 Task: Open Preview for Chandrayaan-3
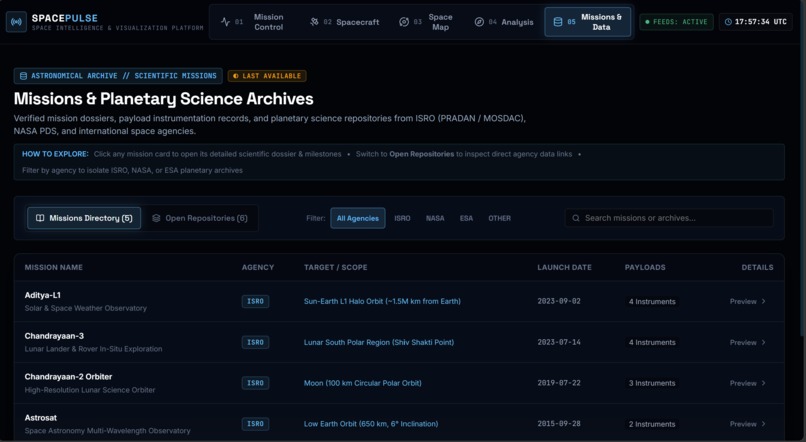(748, 342)
